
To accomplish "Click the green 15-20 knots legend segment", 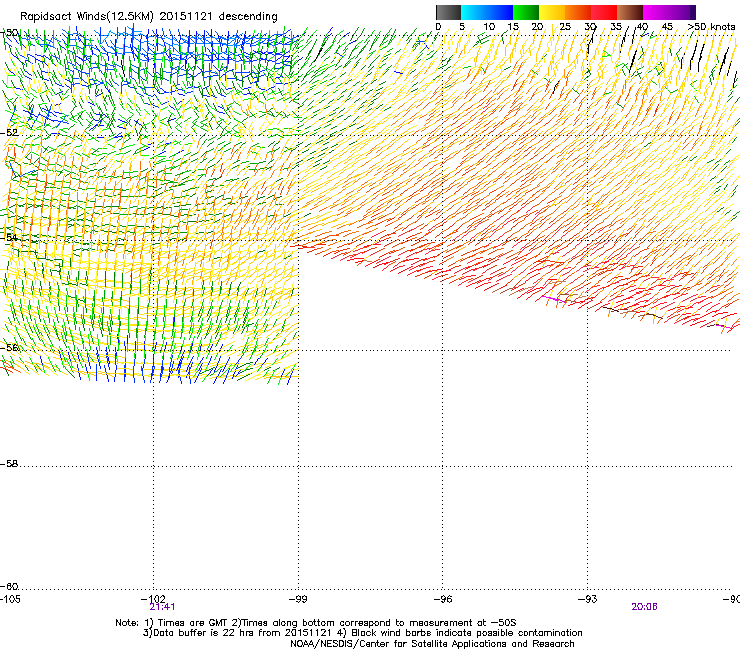I will (526, 12).
